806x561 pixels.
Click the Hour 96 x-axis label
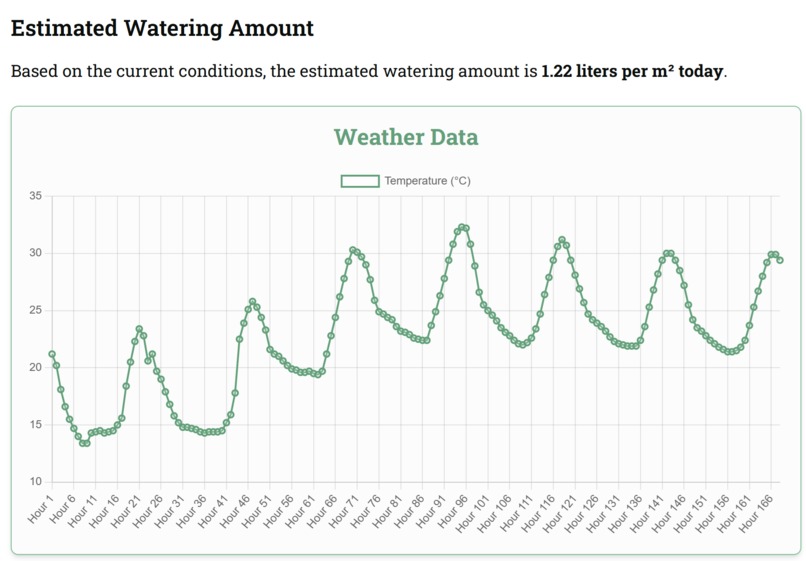453,511
